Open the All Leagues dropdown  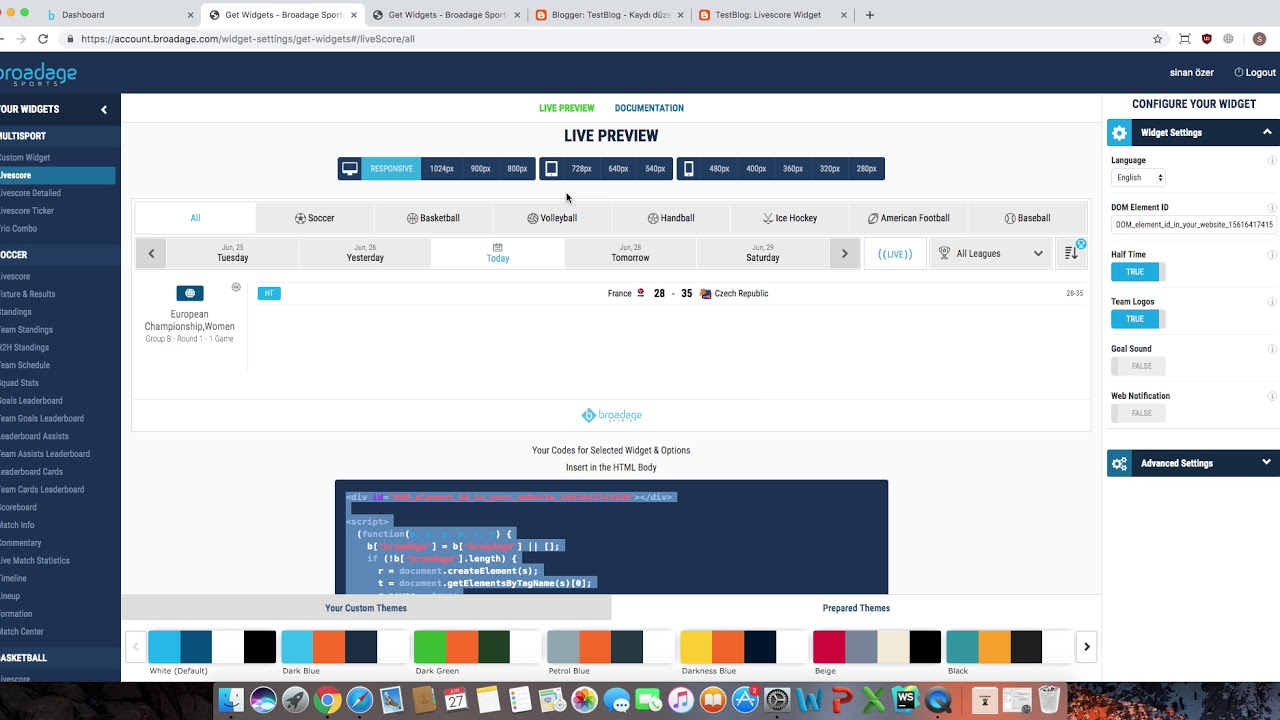991,253
